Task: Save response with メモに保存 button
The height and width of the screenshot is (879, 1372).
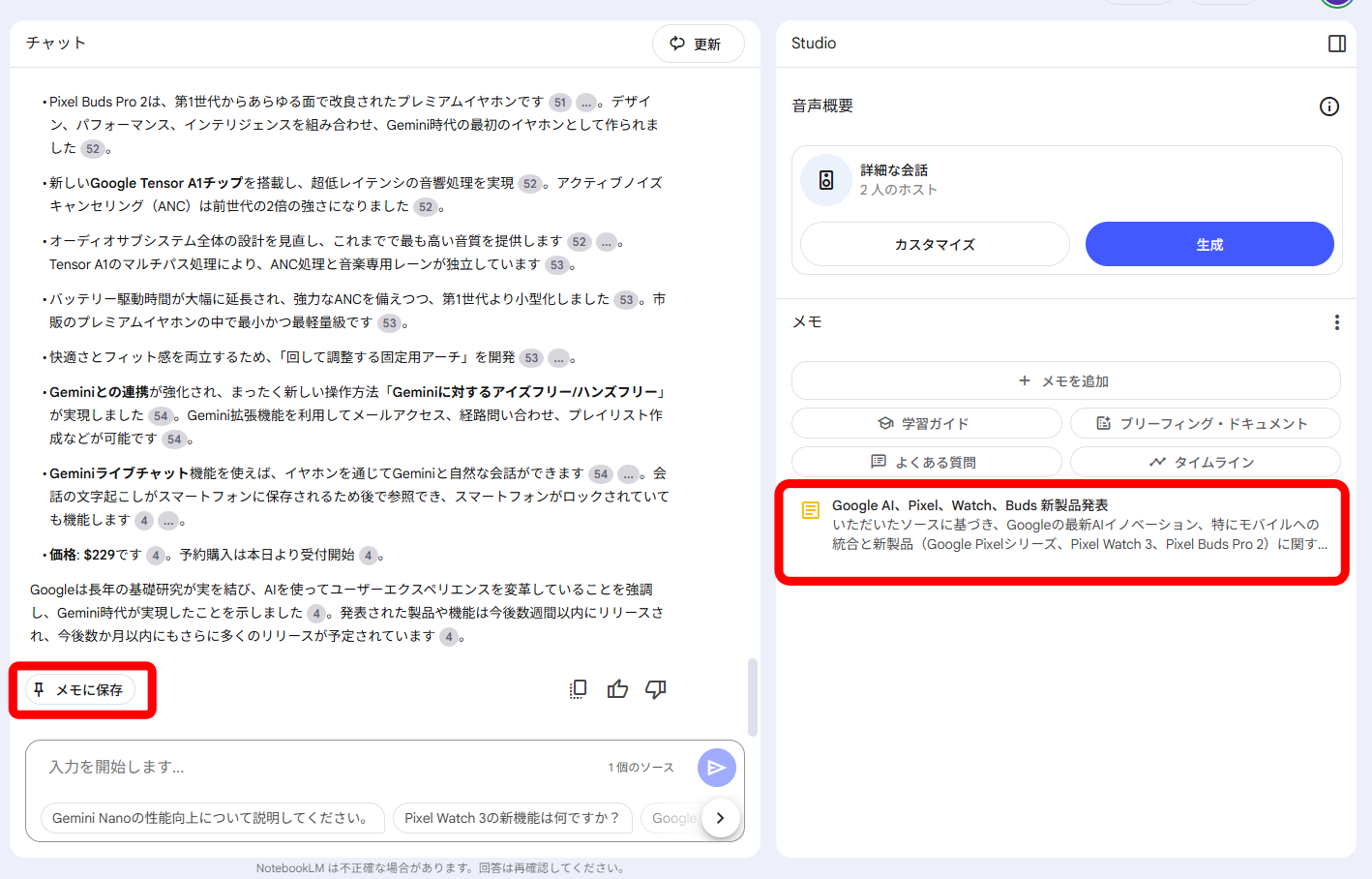Action: (x=80, y=690)
